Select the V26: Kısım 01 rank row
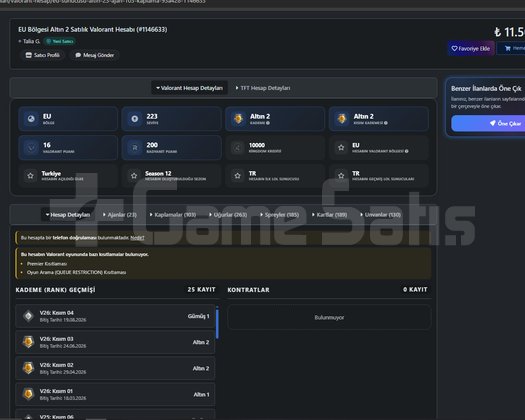Viewport: 525px width, 420px height. (115, 394)
